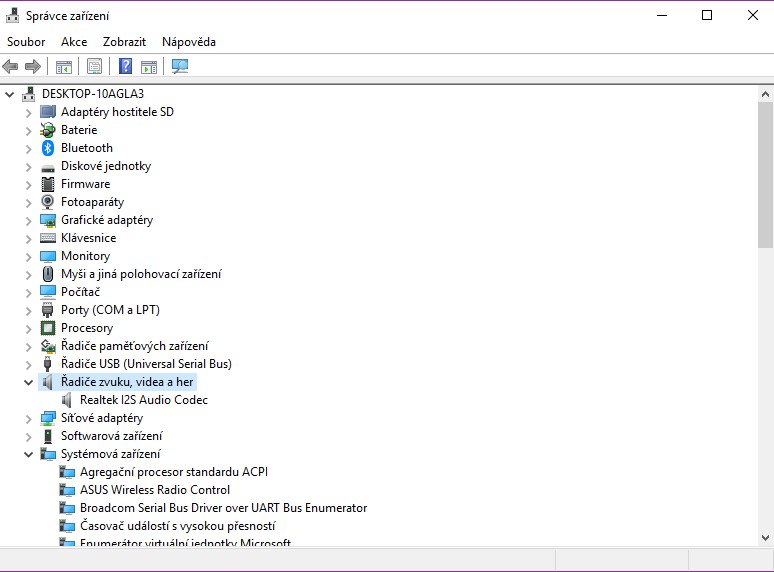Viewport: 774px width, 572px height.
Task: Click the blue Help question-mark icon
Action: [126, 66]
